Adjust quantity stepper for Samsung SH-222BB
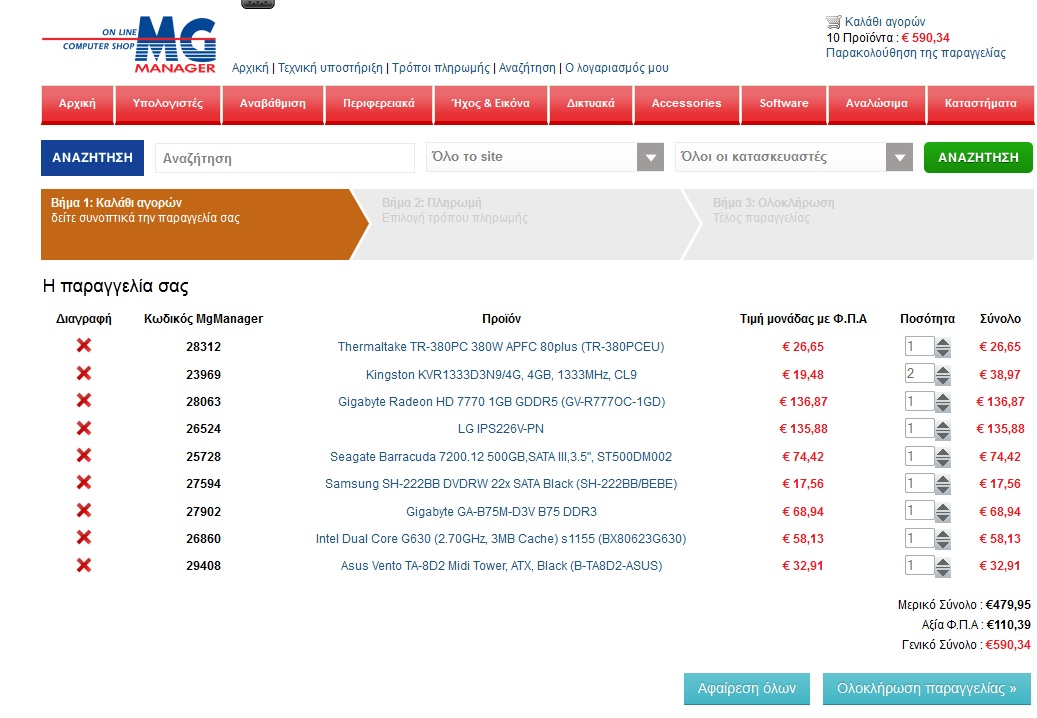Image resolution: width=1037 pixels, height=718 pixels. 943,484
